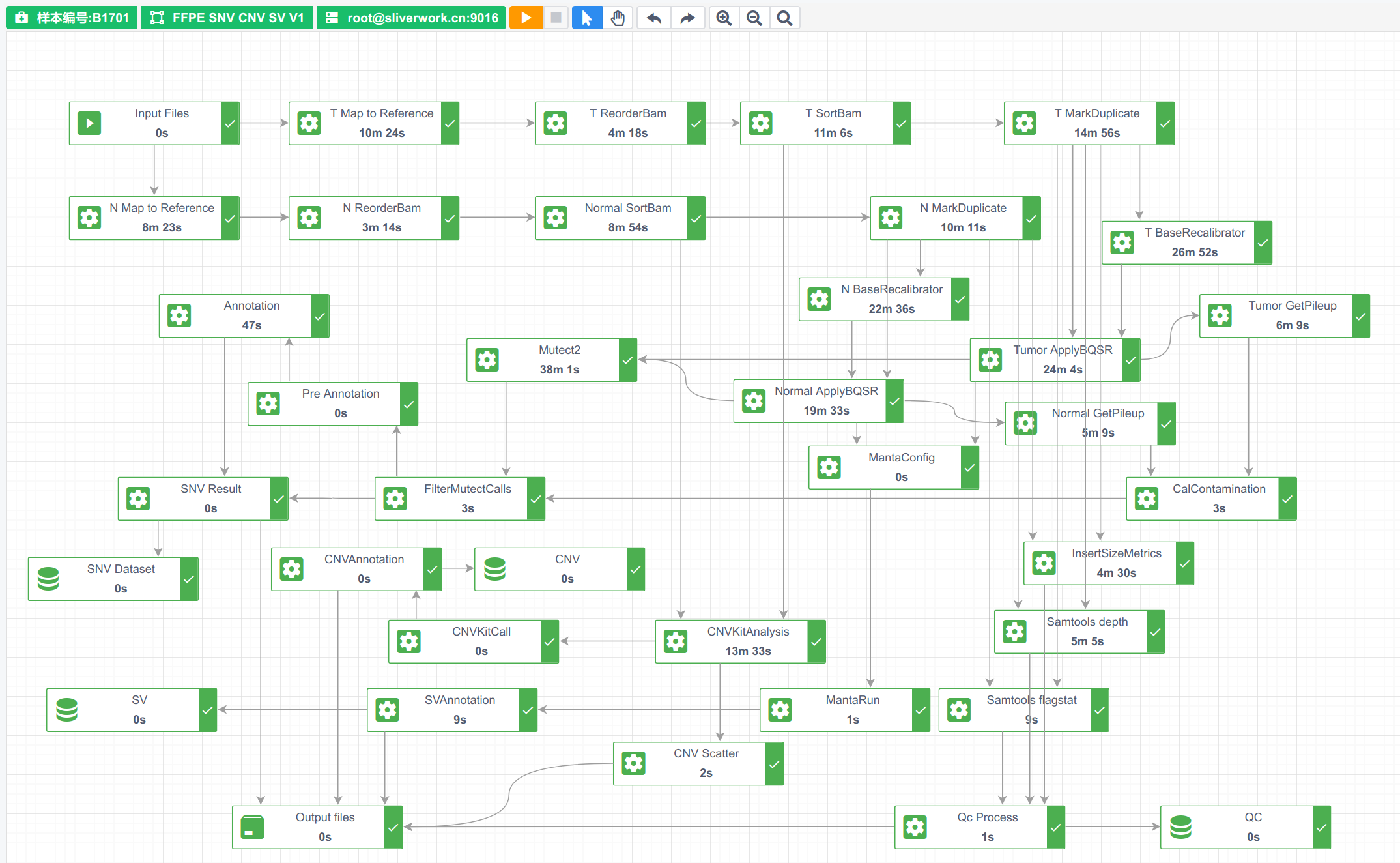Click the reset zoom magnifier icon
1400x863 pixels.
784,18
